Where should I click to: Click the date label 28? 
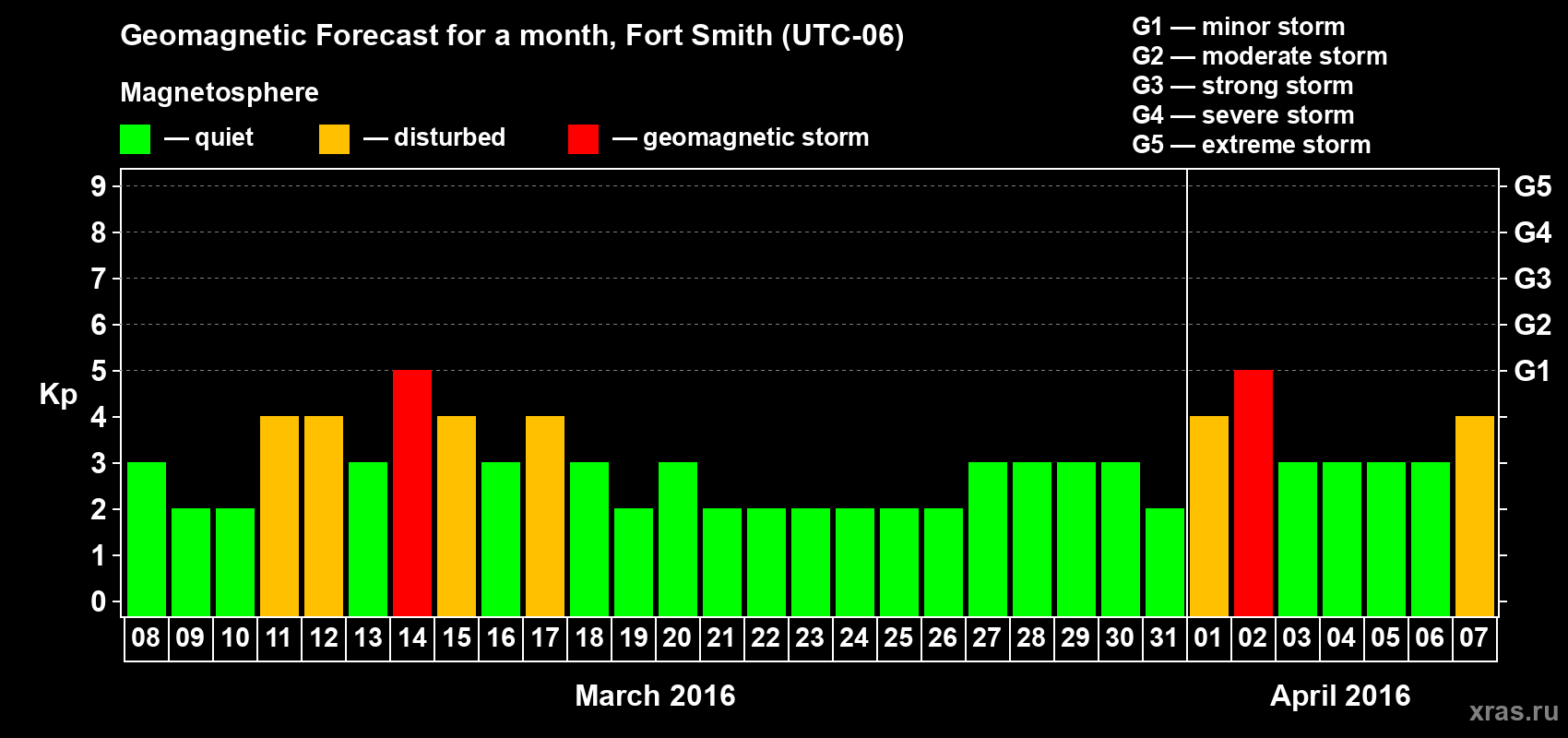click(1031, 638)
